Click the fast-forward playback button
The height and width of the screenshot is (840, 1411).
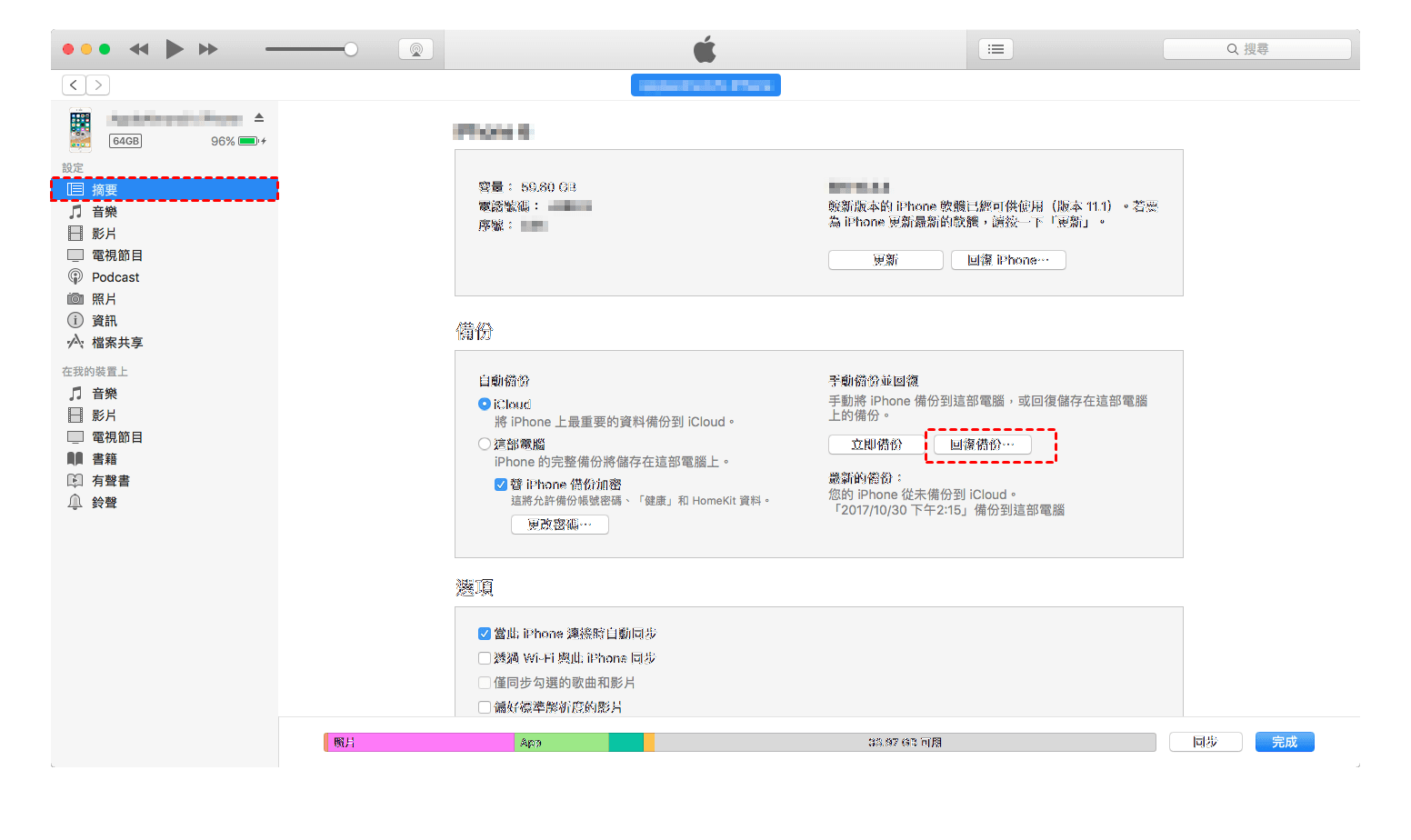click(x=208, y=49)
